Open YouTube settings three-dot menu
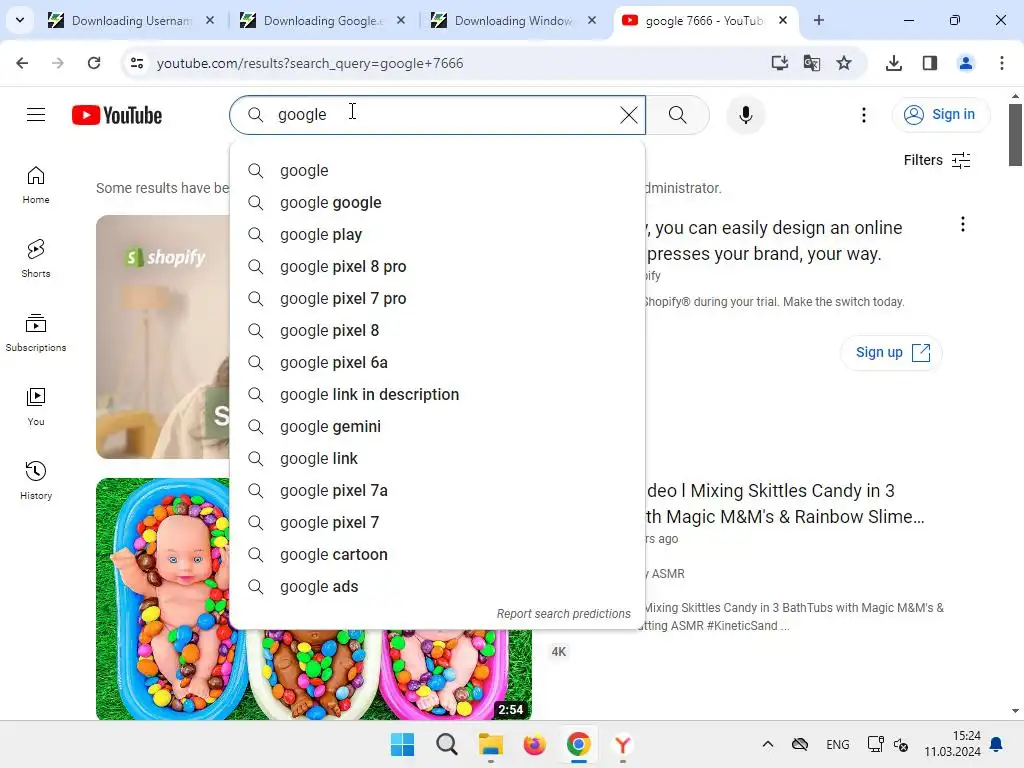1024x768 pixels. point(863,115)
